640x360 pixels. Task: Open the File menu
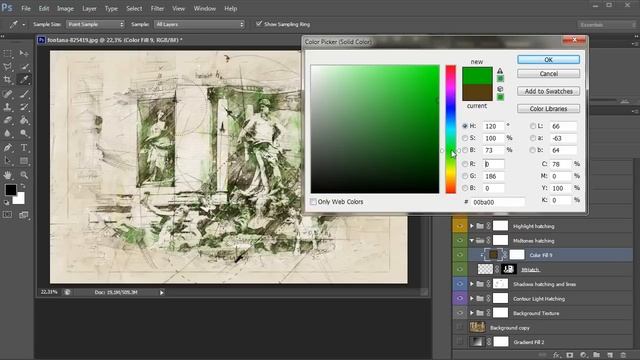[26, 8]
